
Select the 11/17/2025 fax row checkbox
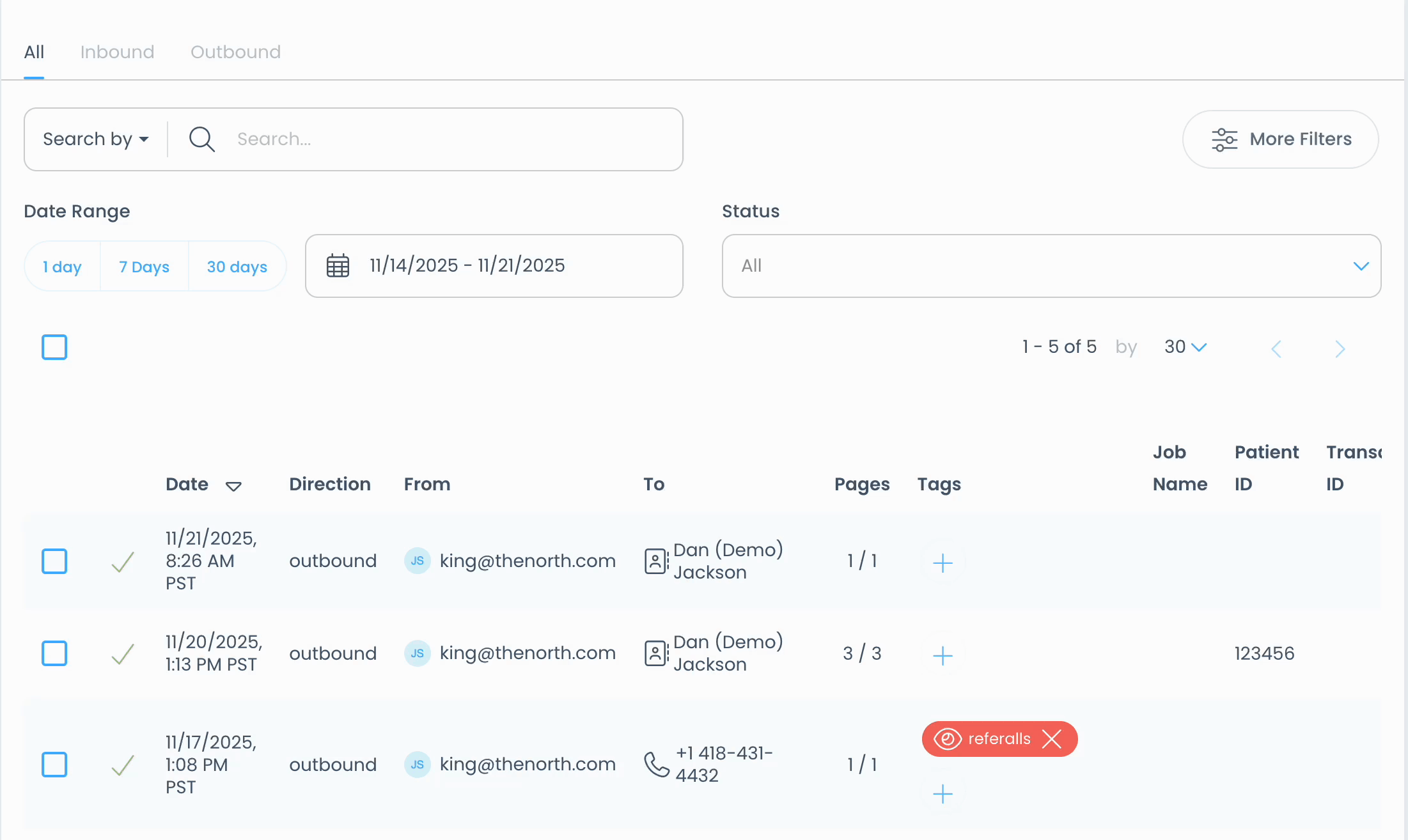(54, 764)
